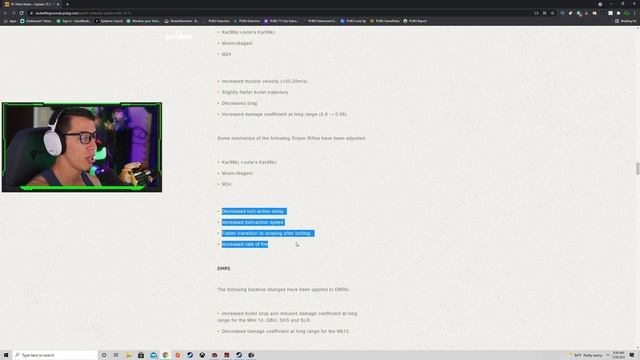Open the StreamElements bookmark

(181, 21)
